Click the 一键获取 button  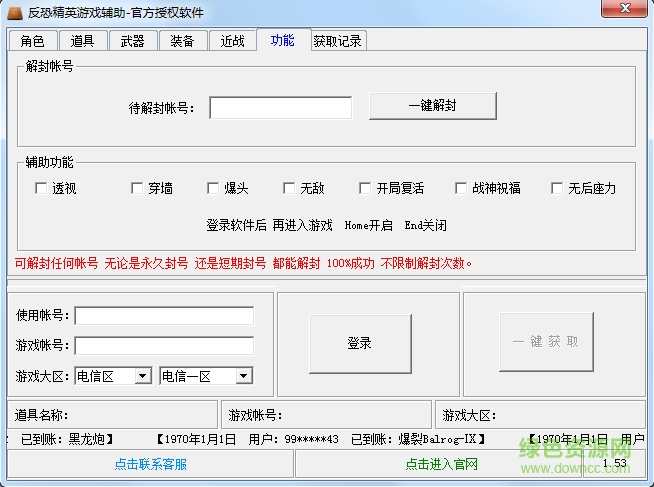[x=546, y=342]
